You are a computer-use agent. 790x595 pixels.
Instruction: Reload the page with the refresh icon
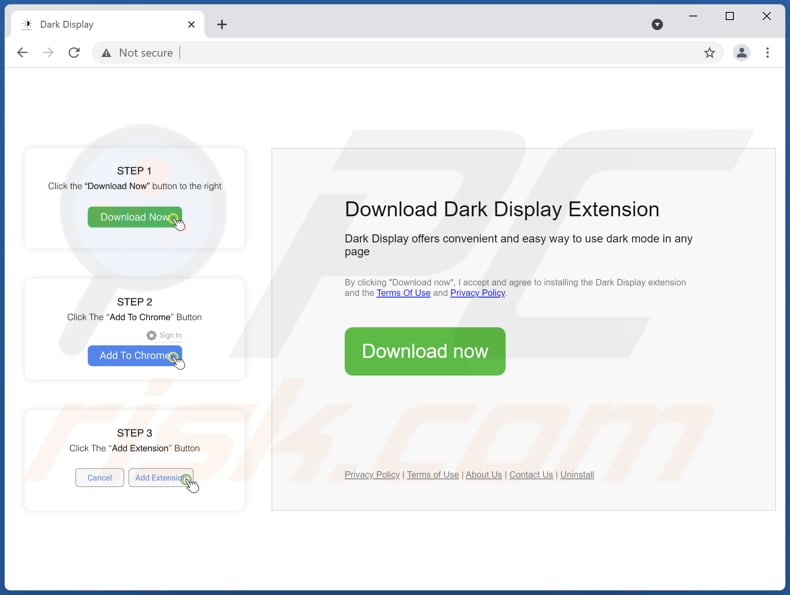point(74,52)
